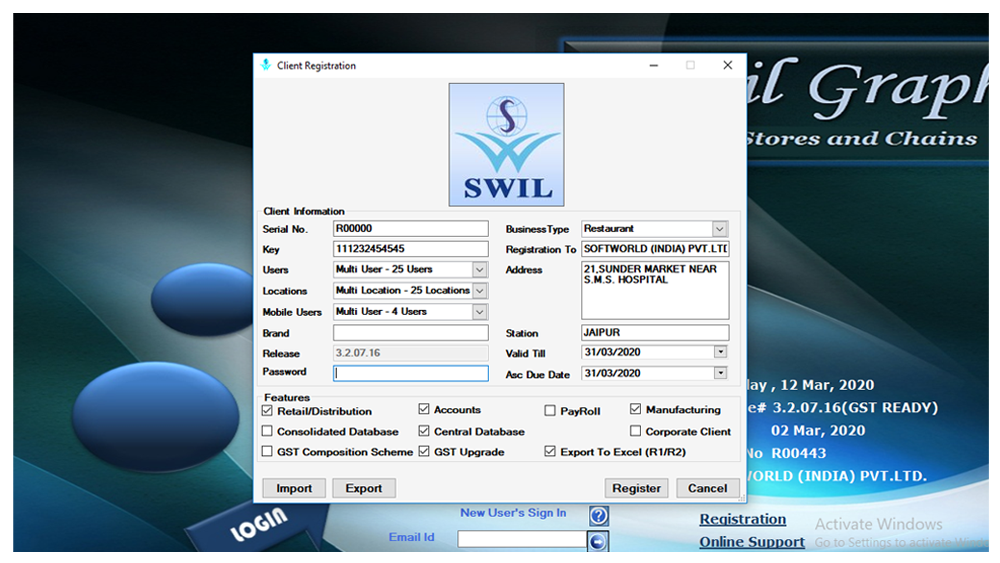Click the arrow icon beside Email Id
This screenshot has height=563, width=1000.
point(598,541)
